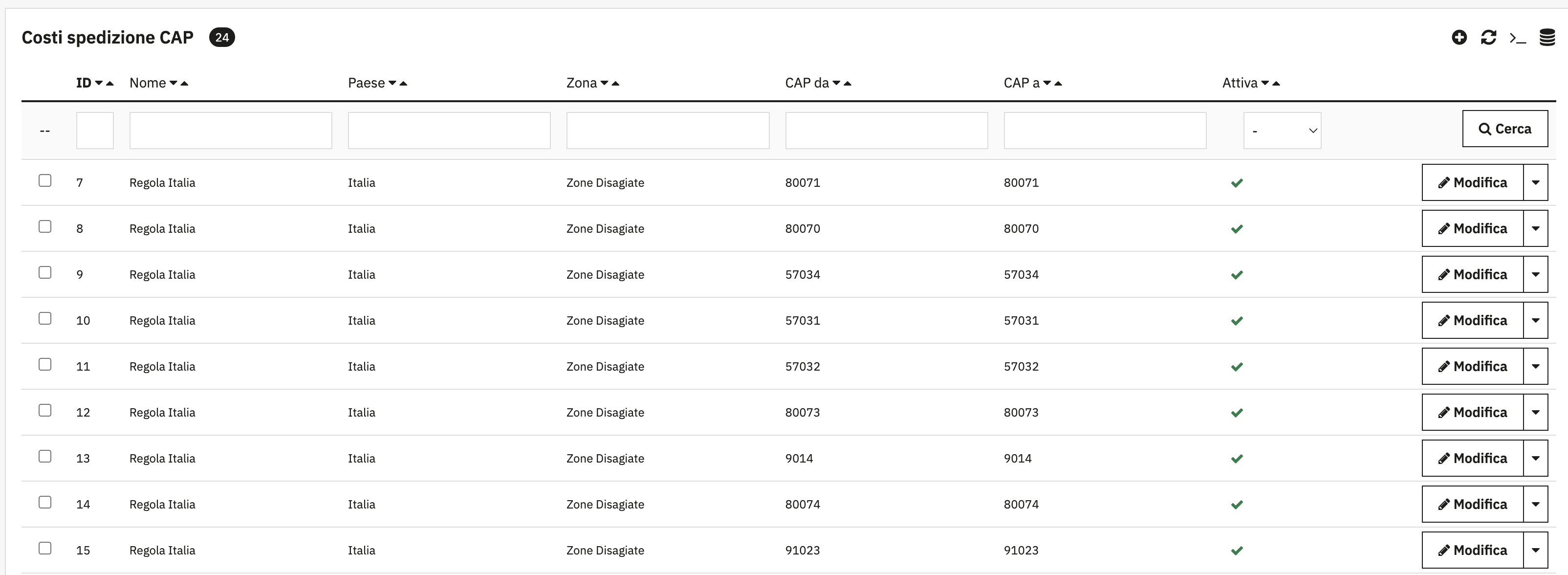Click the green checkmark on row 8
Screen dimensions: 1568x575
(1237, 228)
